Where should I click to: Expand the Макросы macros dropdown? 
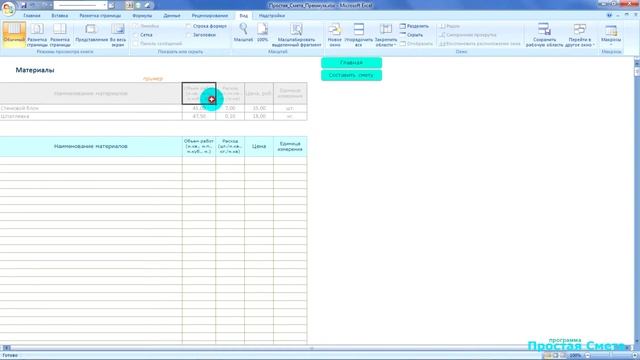tap(611, 34)
